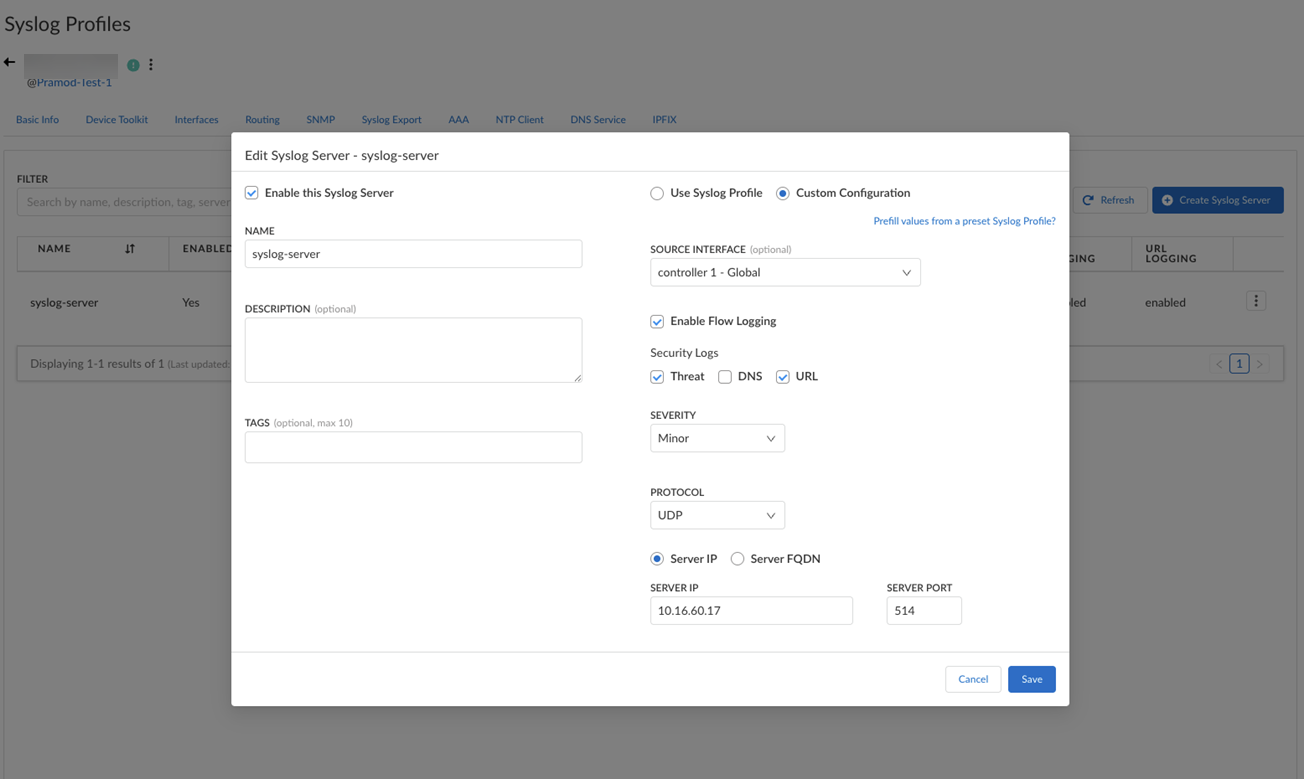Click the back arrow icon

point(9,62)
